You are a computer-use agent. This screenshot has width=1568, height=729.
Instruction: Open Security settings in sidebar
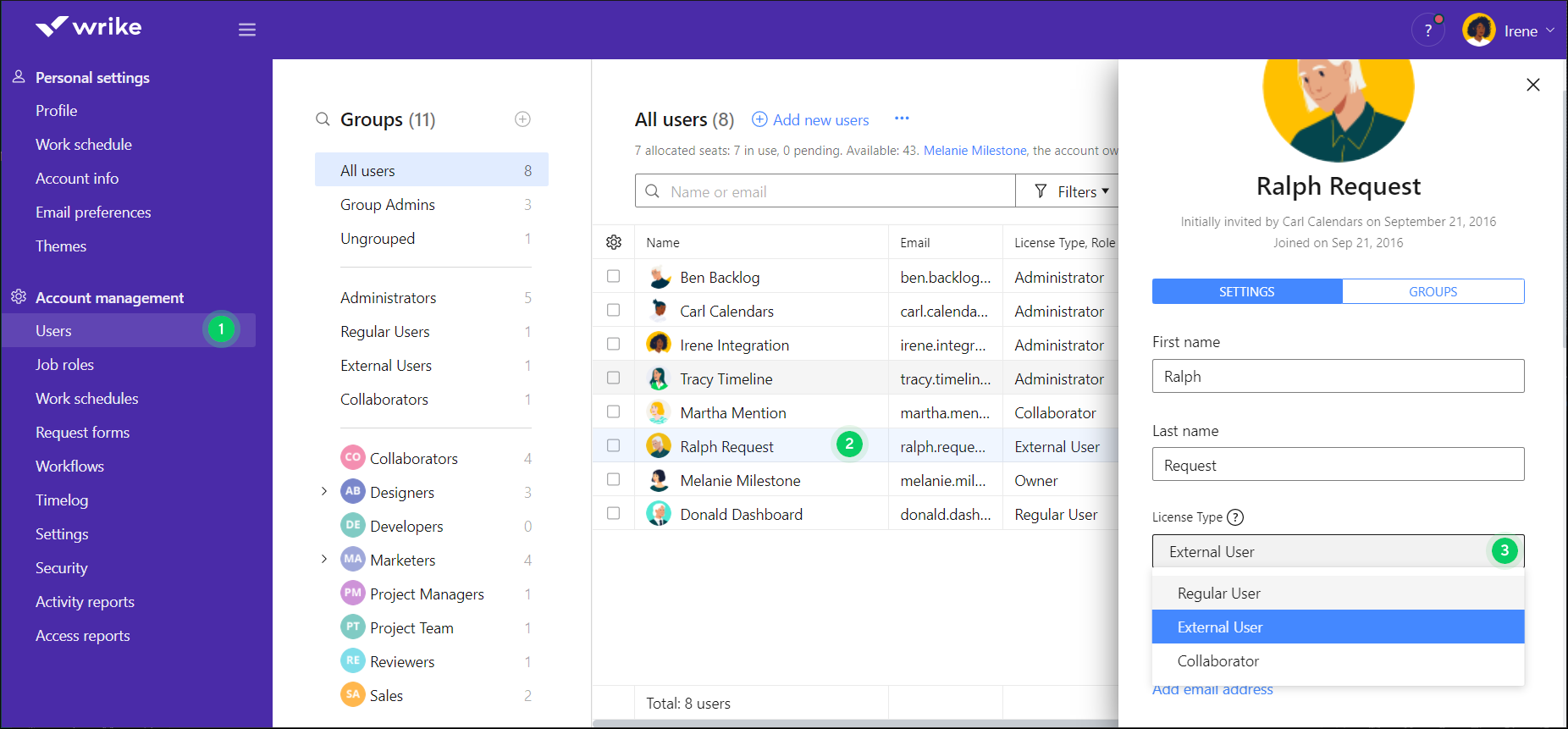[61, 568]
